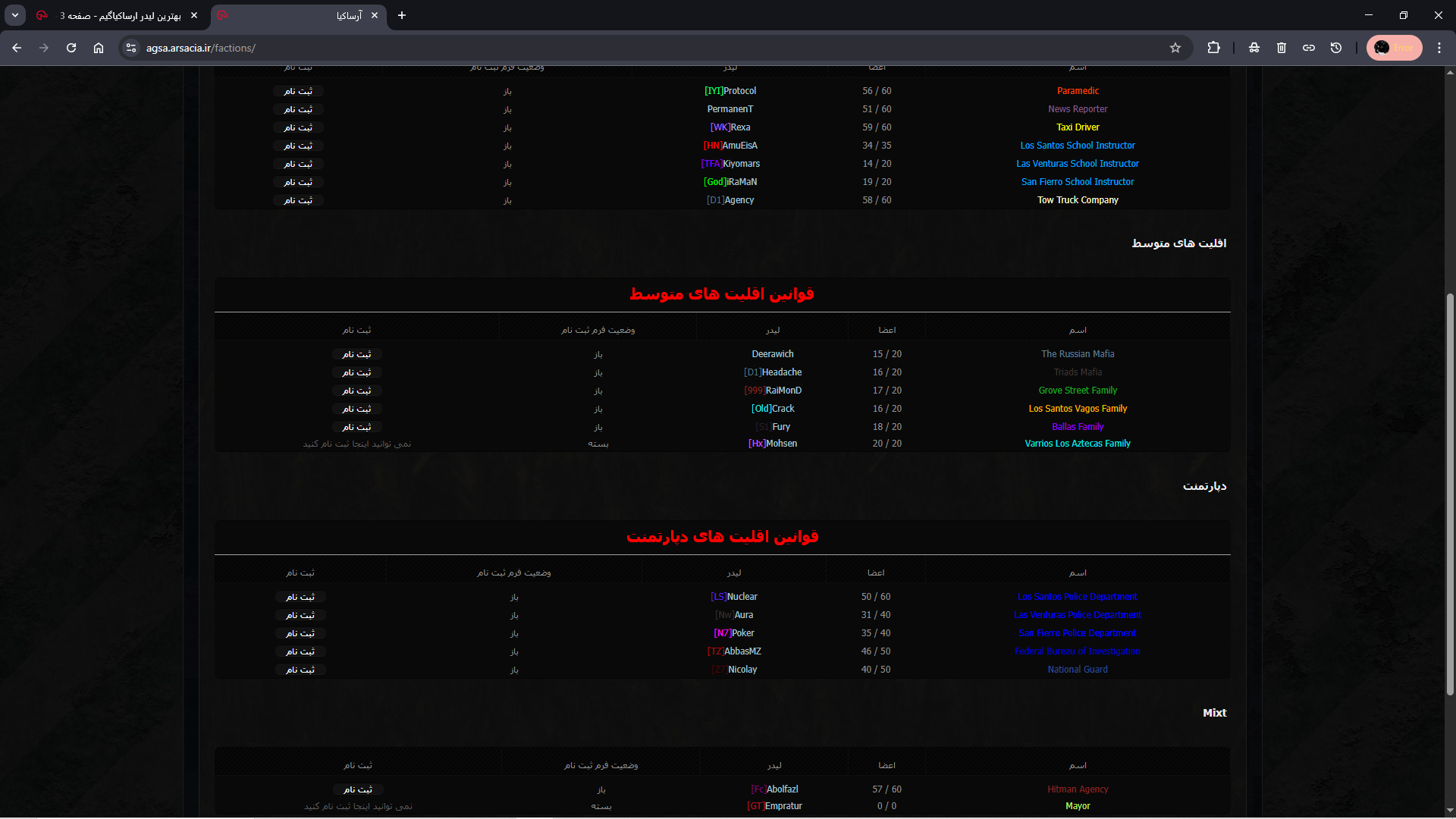Click the اقلیت های متوسط heading

pos(1178,243)
